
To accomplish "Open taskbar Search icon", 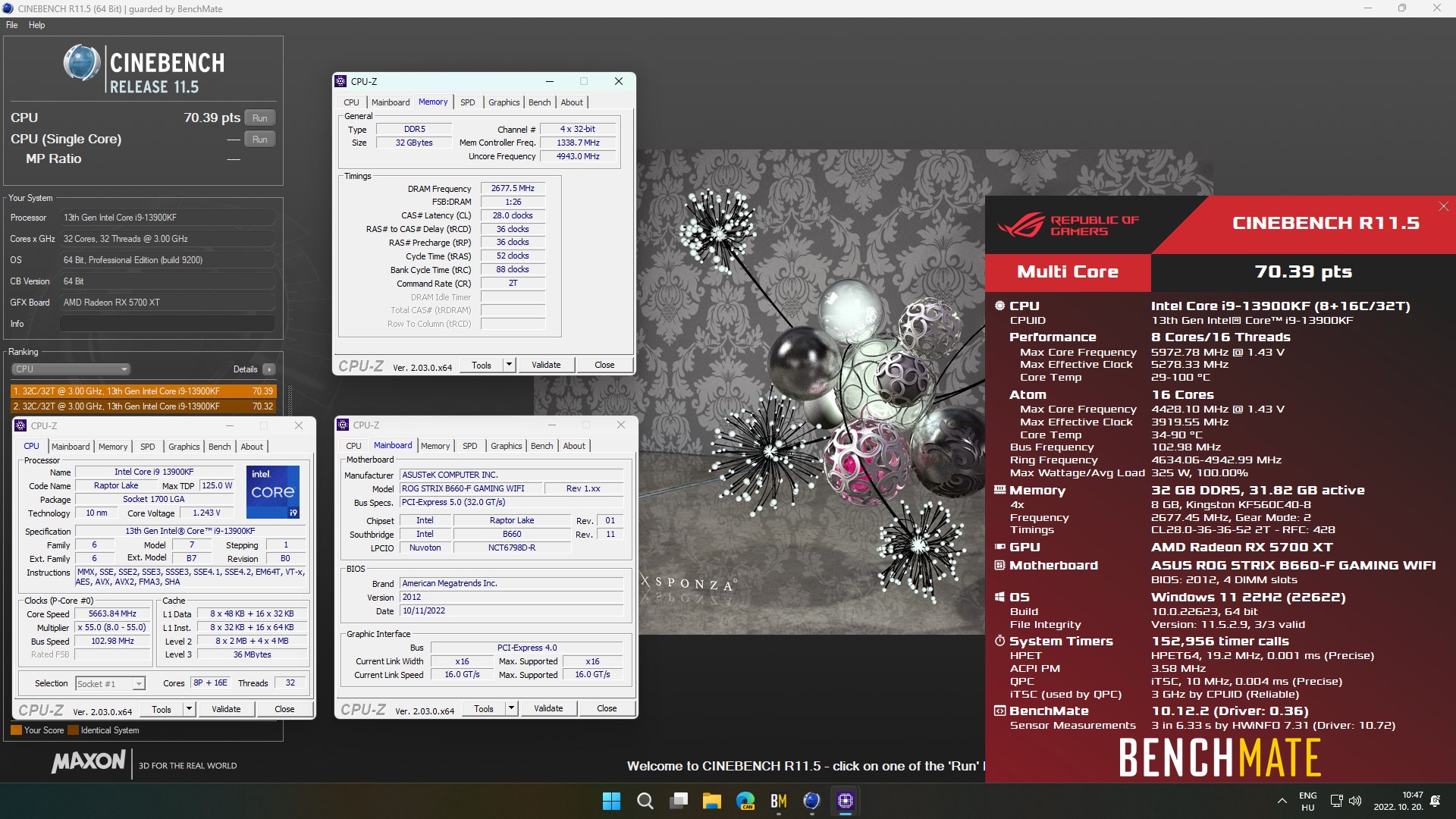I will [x=645, y=801].
